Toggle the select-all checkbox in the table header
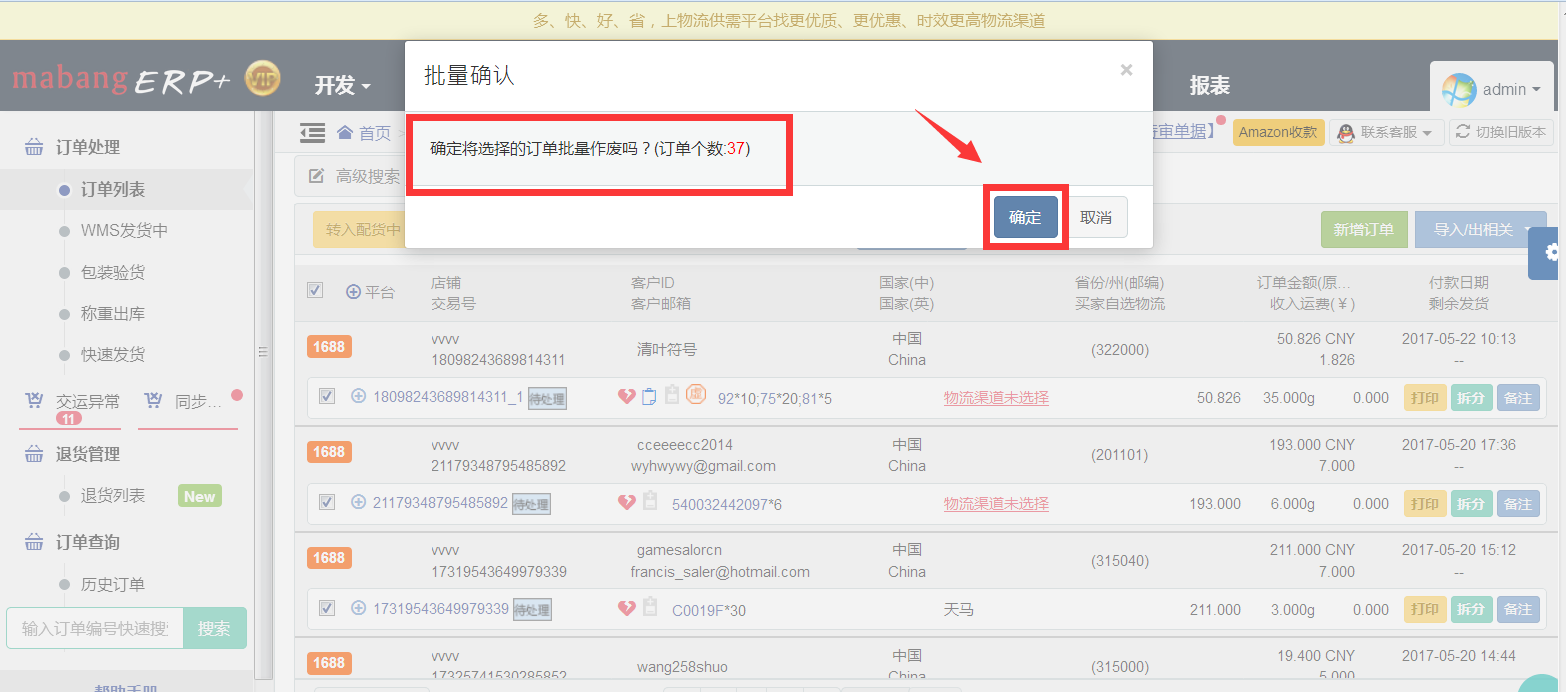Screen dimensions: 1566x692 pos(315,290)
